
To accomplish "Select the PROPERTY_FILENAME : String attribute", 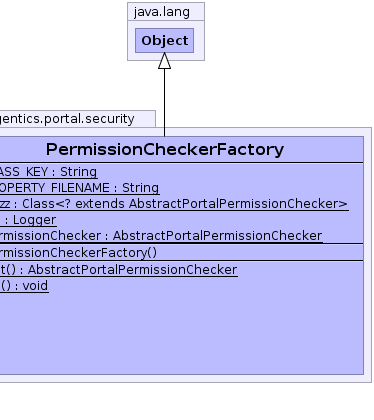I will tap(79, 188).
